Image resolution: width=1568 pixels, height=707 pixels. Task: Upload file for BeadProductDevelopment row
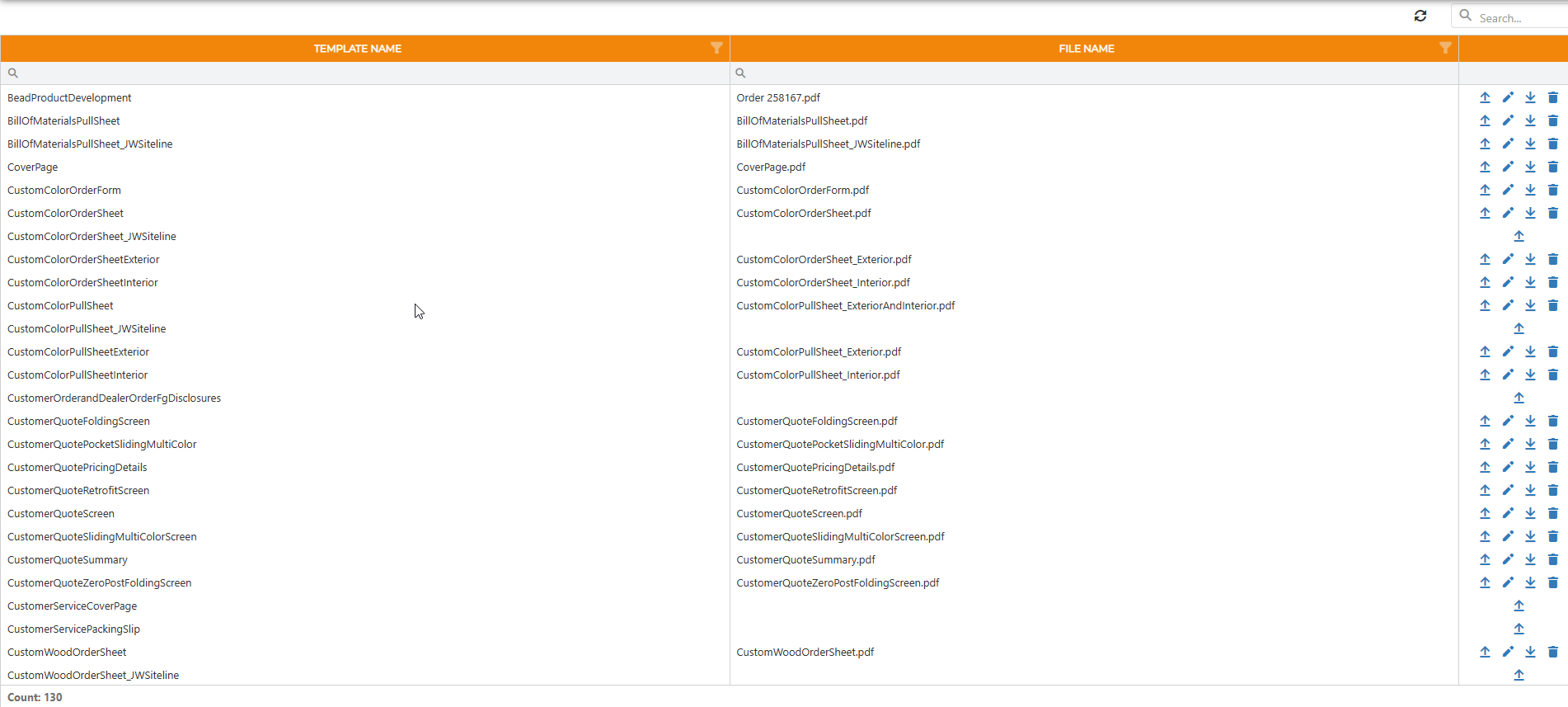pyautogui.click(x=1485, y=97)
